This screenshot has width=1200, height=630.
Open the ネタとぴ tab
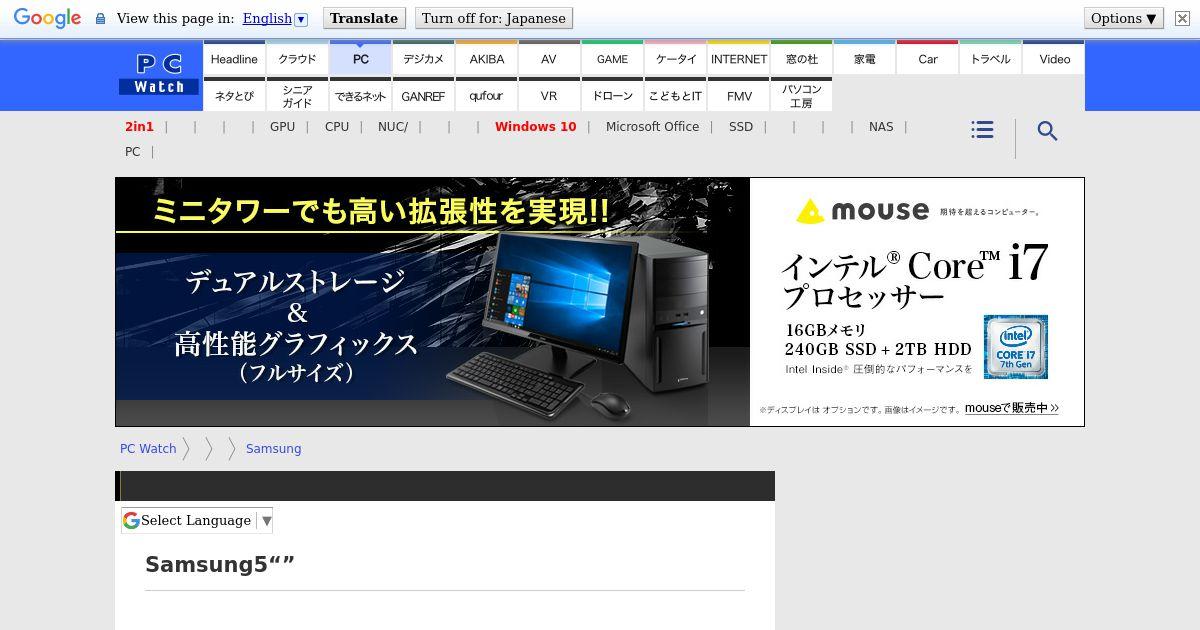coord(234,96)
